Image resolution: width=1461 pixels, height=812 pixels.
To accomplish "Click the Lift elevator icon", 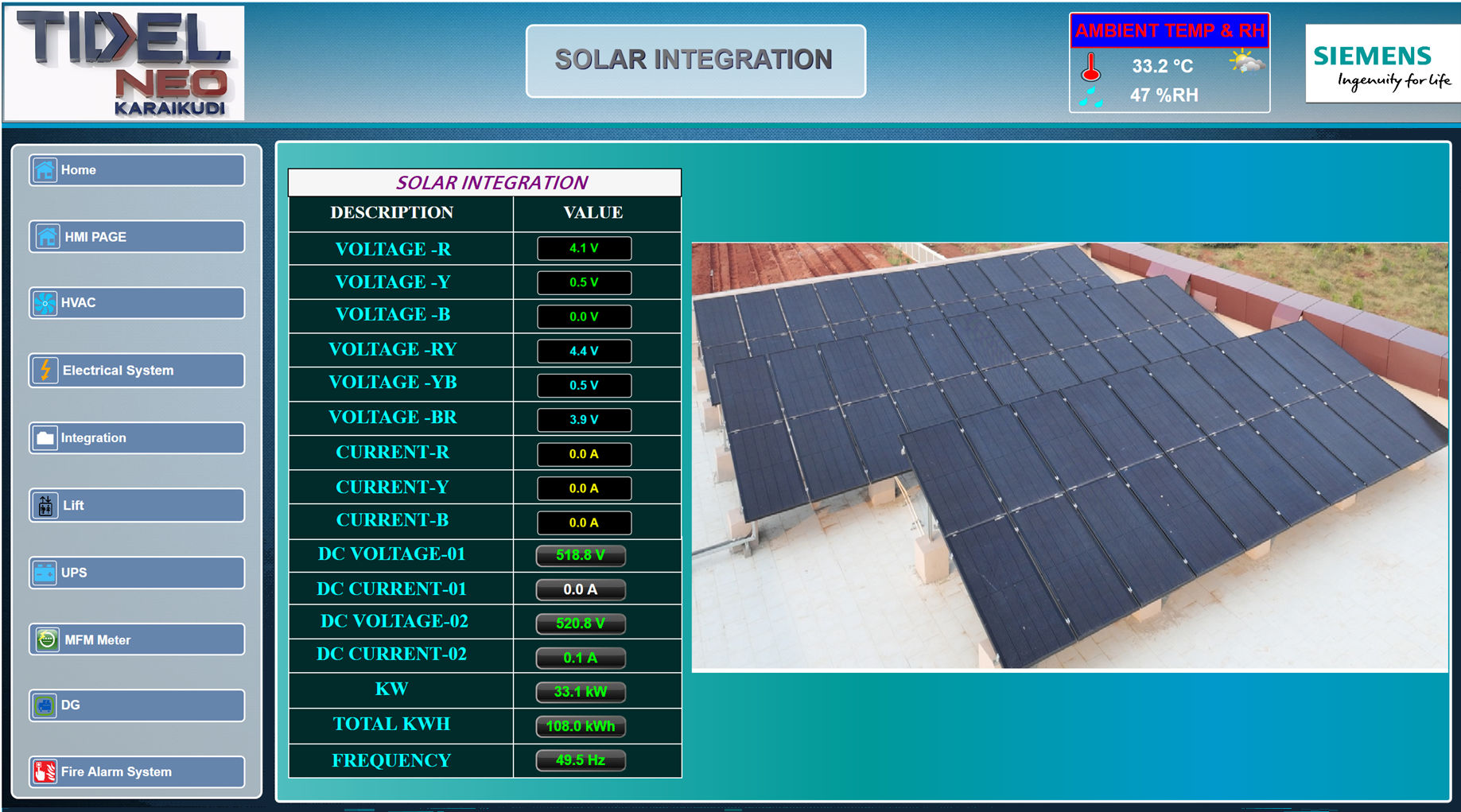I will tap(45, 506).
